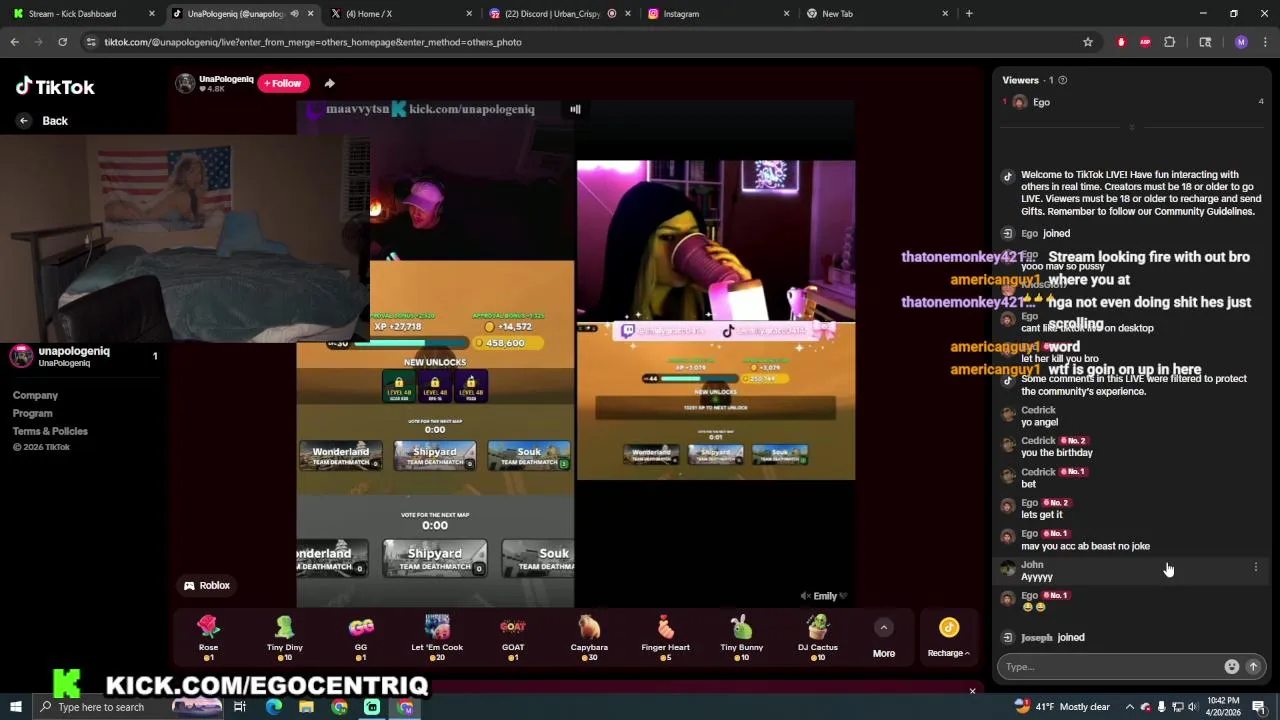
Task: Send a Capybara gift
Action: click(x=589, y=637)
